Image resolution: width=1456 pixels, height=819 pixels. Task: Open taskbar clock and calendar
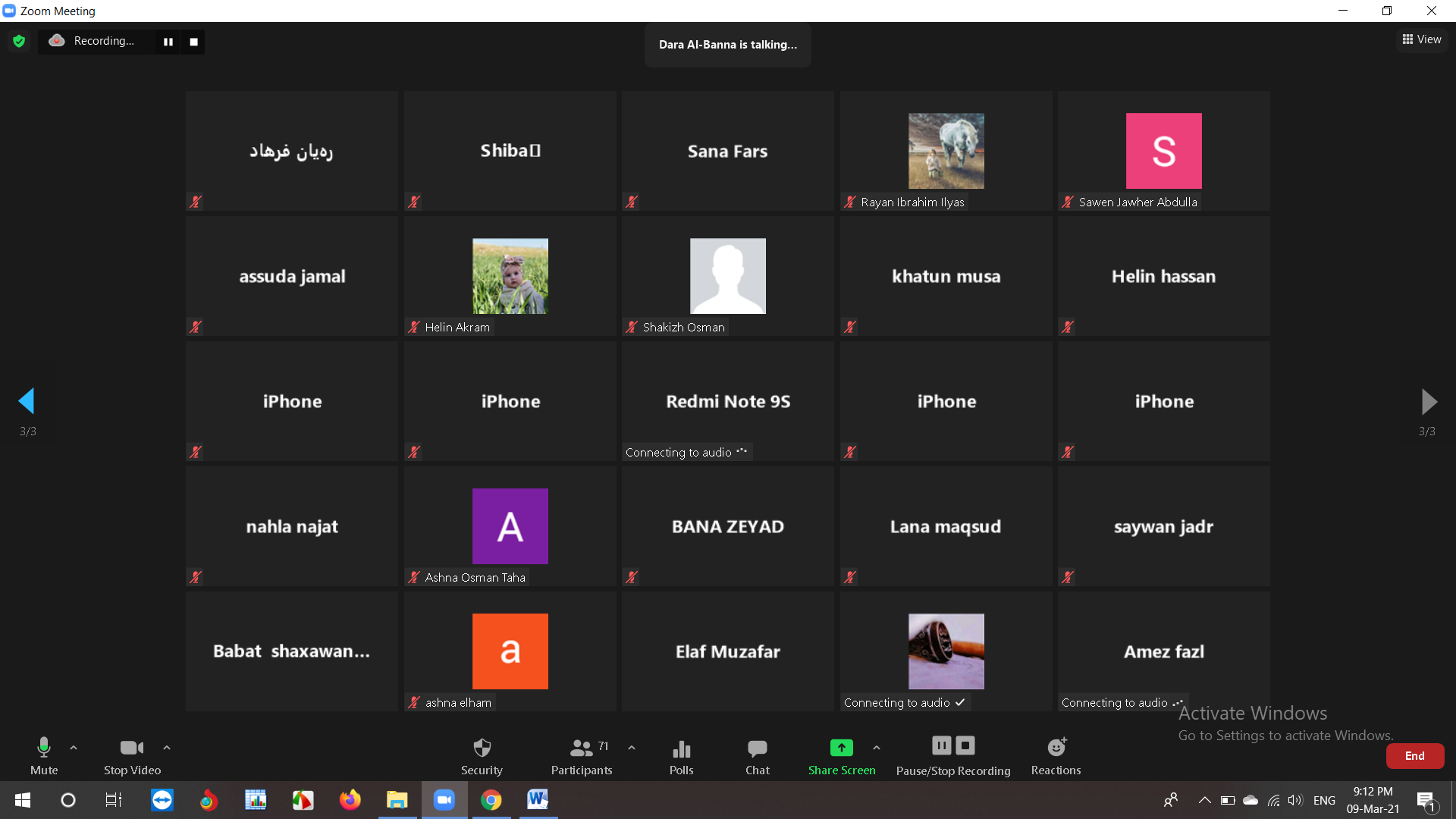point(1373,800)
